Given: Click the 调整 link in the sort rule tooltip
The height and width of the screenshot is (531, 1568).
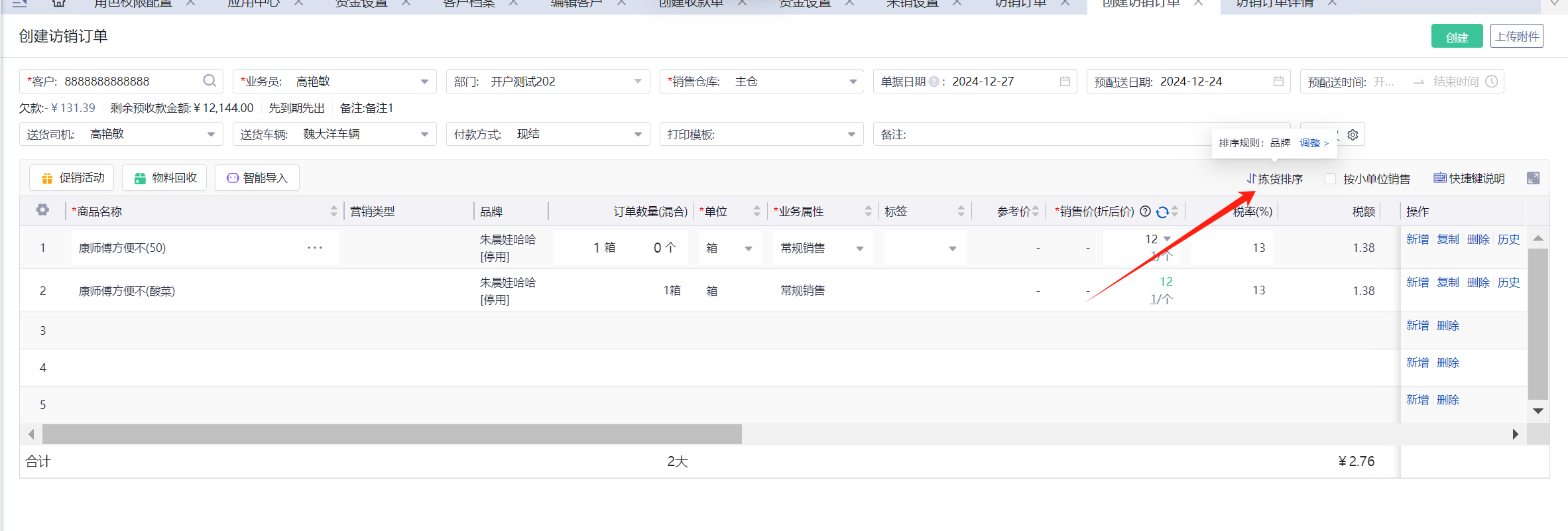Looking at the screenshot, I should pyautogui.click(x=1313, y=143).
